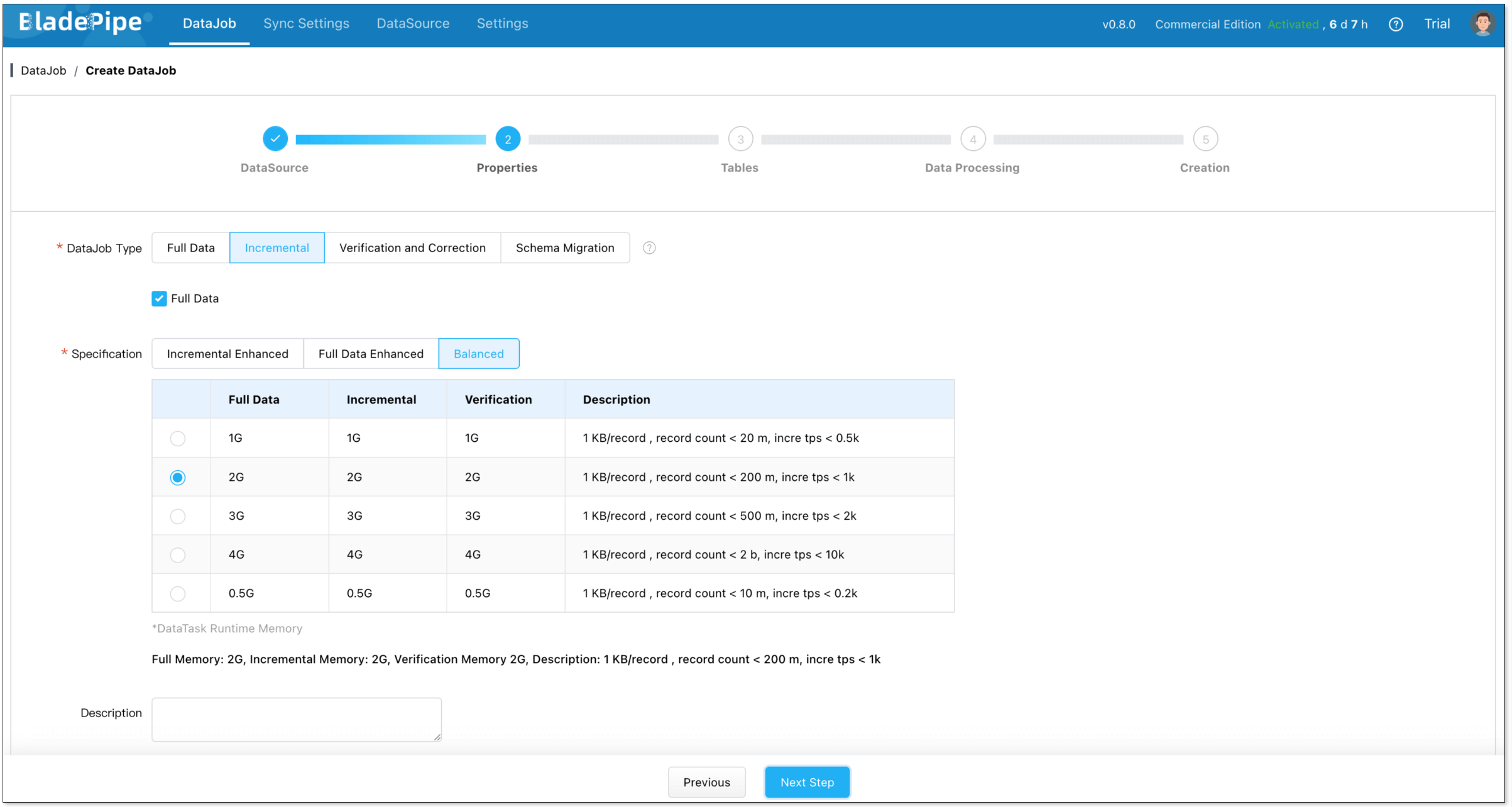Select the 1G specification radio button
The image size is (1512, 807).
pyautogui.click(x=178, y=438)
